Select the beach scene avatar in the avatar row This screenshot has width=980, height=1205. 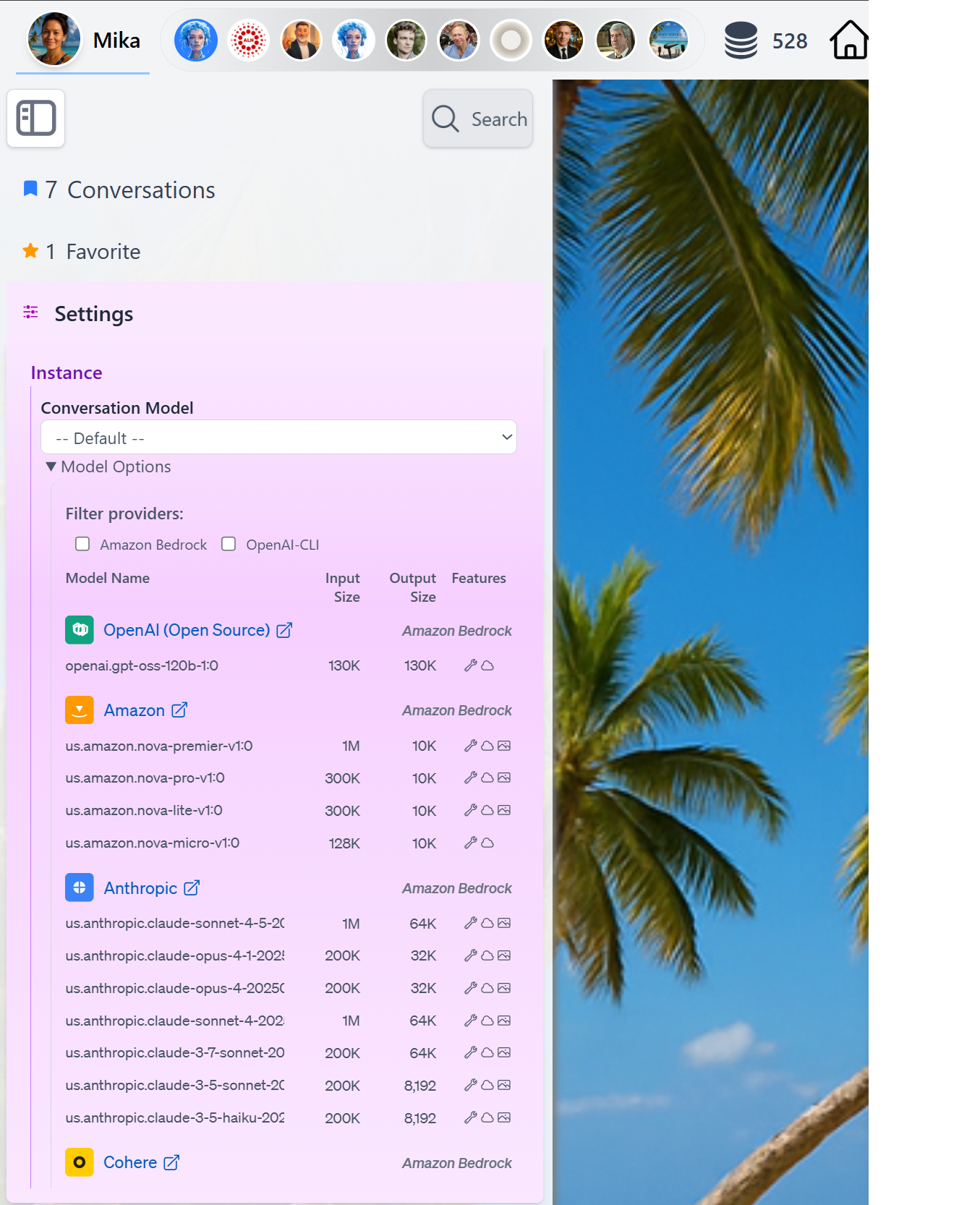coord(668,40)
